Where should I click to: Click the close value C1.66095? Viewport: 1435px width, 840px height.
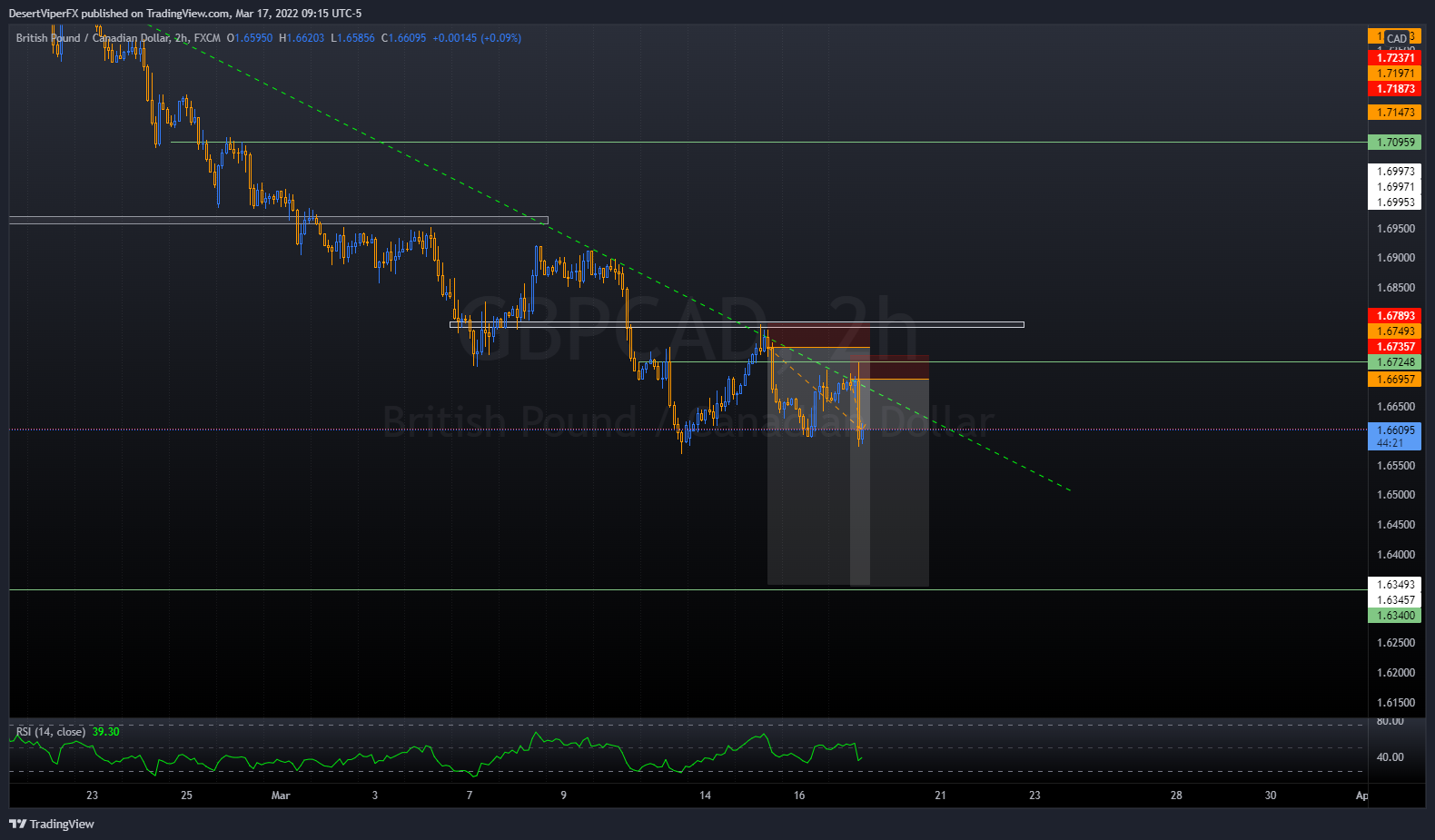[x=403, y=38]
